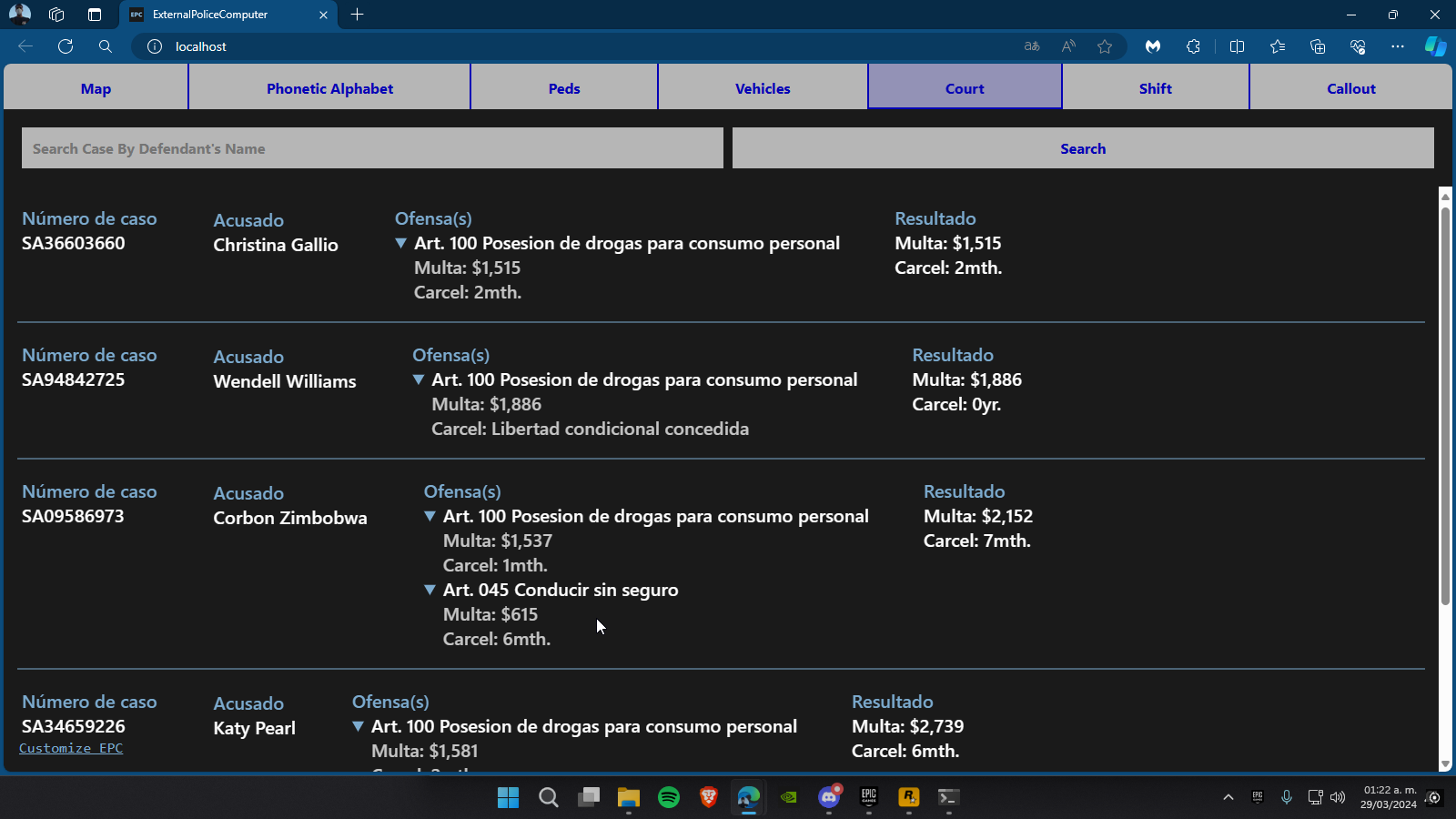Open the Read aloud icon
1456x819 pixels.
click(x=1068, y=46)
